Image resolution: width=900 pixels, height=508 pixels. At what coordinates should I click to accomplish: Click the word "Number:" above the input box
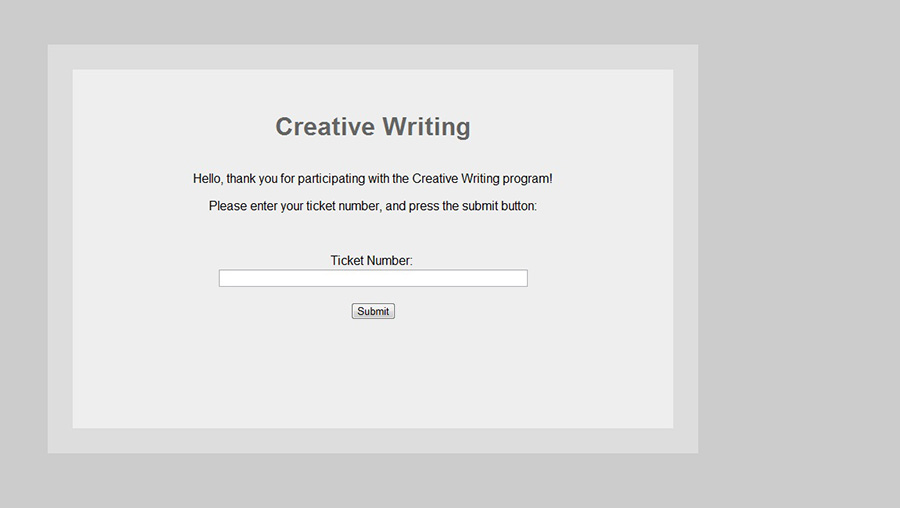tap(390, 260)
